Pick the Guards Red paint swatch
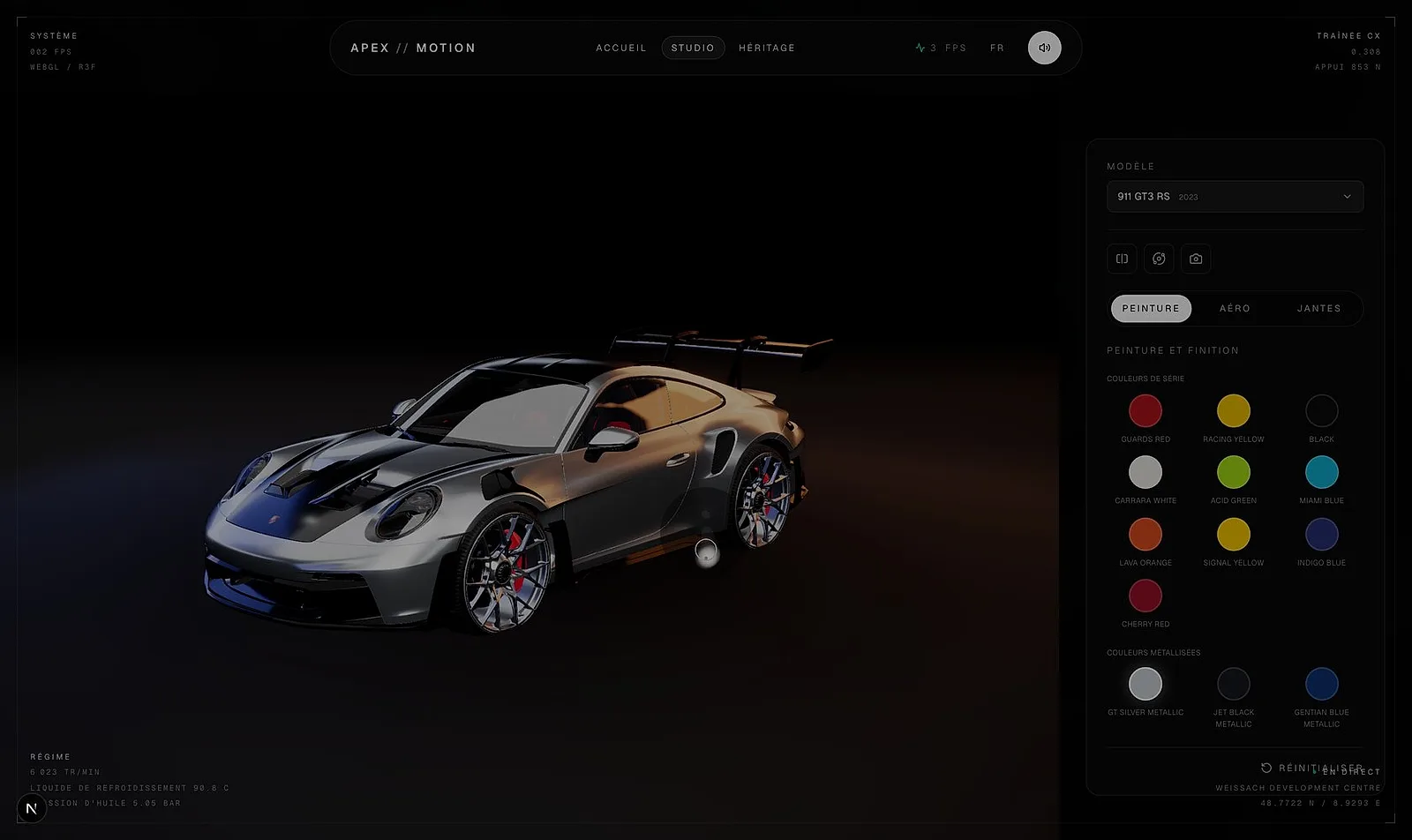Image resolution: width=1412 pixels, height=840 pixels. tap(1145, 411)
